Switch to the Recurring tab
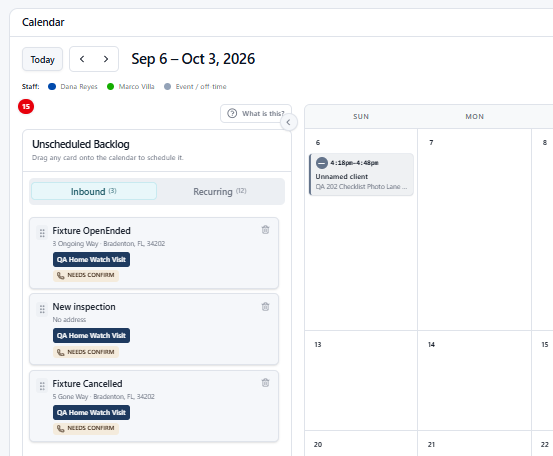Viewport: 553px width, 456px height. click(x=220, y=191)
